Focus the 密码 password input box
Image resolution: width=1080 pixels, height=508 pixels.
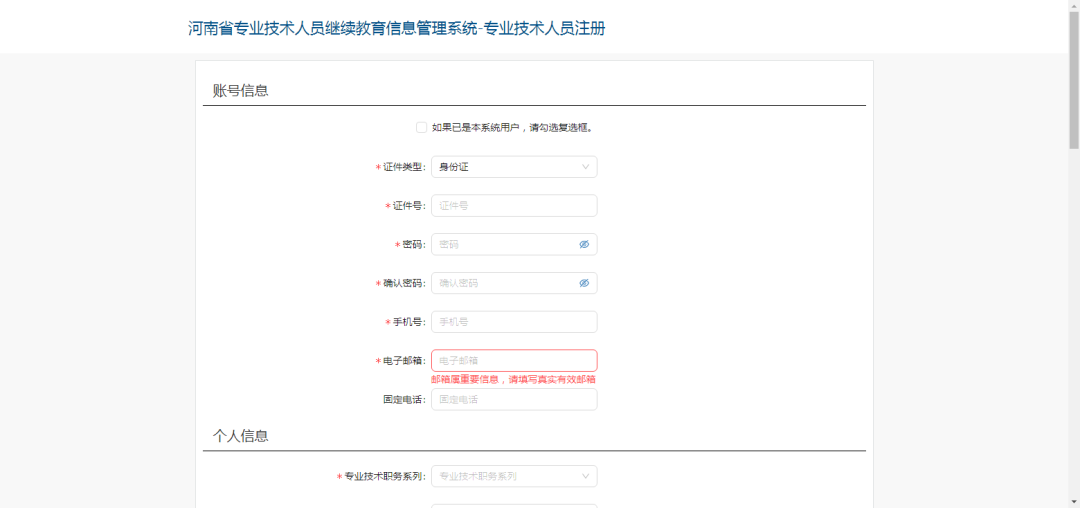click(x=503, y=244)
